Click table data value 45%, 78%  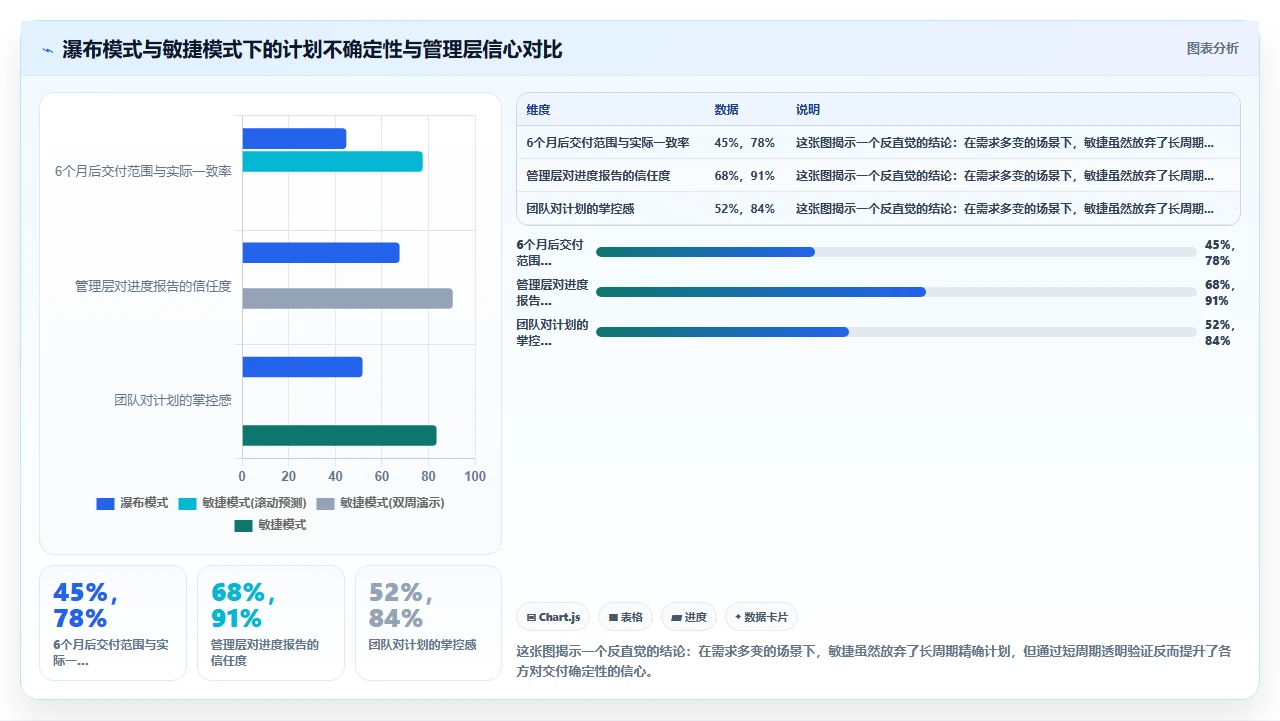744,143
